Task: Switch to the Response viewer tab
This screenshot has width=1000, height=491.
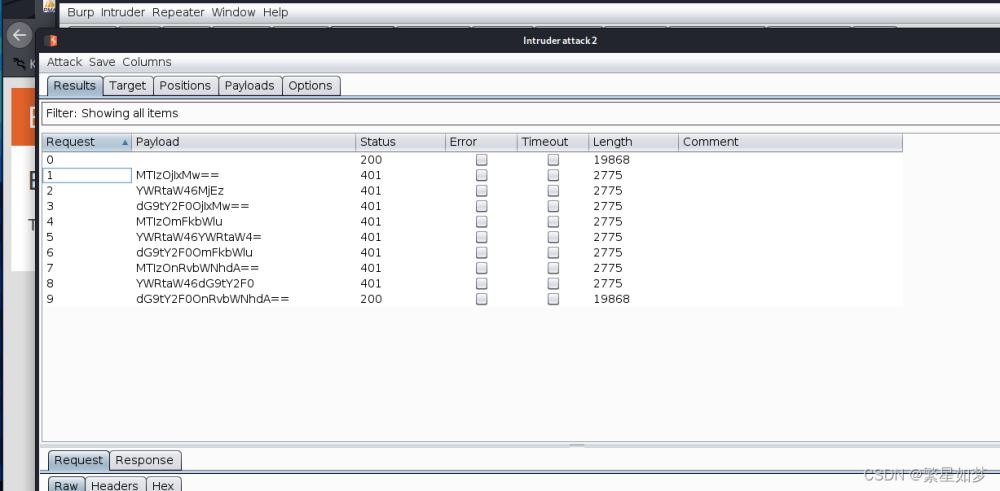Action: point(144,460)
